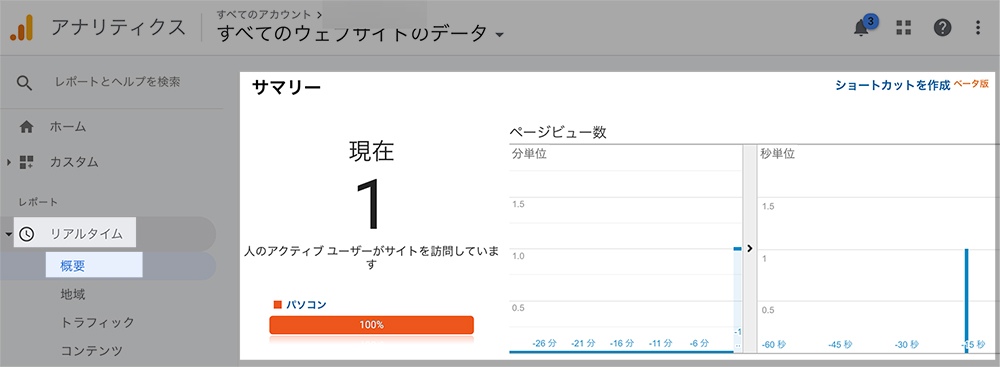Viewport: 1000px width, 367px height.
Task: Click the リアルタイム clock icon
Action: (27, 234)
